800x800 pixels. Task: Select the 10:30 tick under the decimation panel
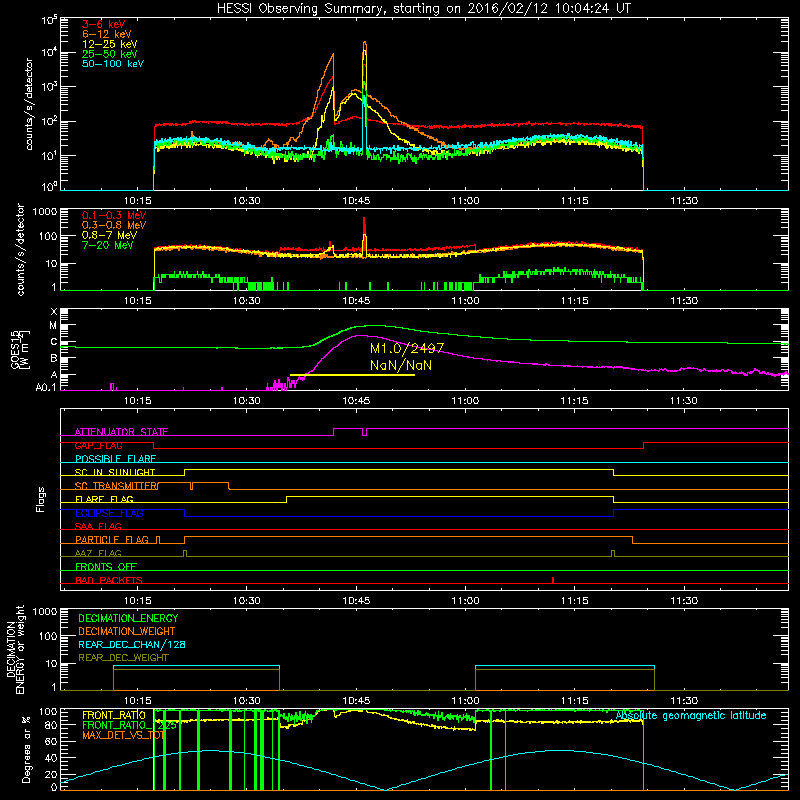click(x=246, y=701)
